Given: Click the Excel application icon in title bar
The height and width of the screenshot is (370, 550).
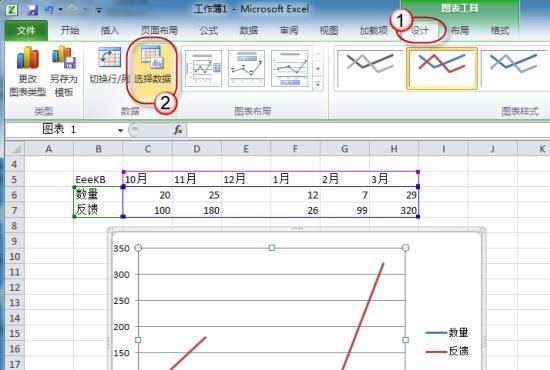Looking at the screenshot, I should [11, 9].
